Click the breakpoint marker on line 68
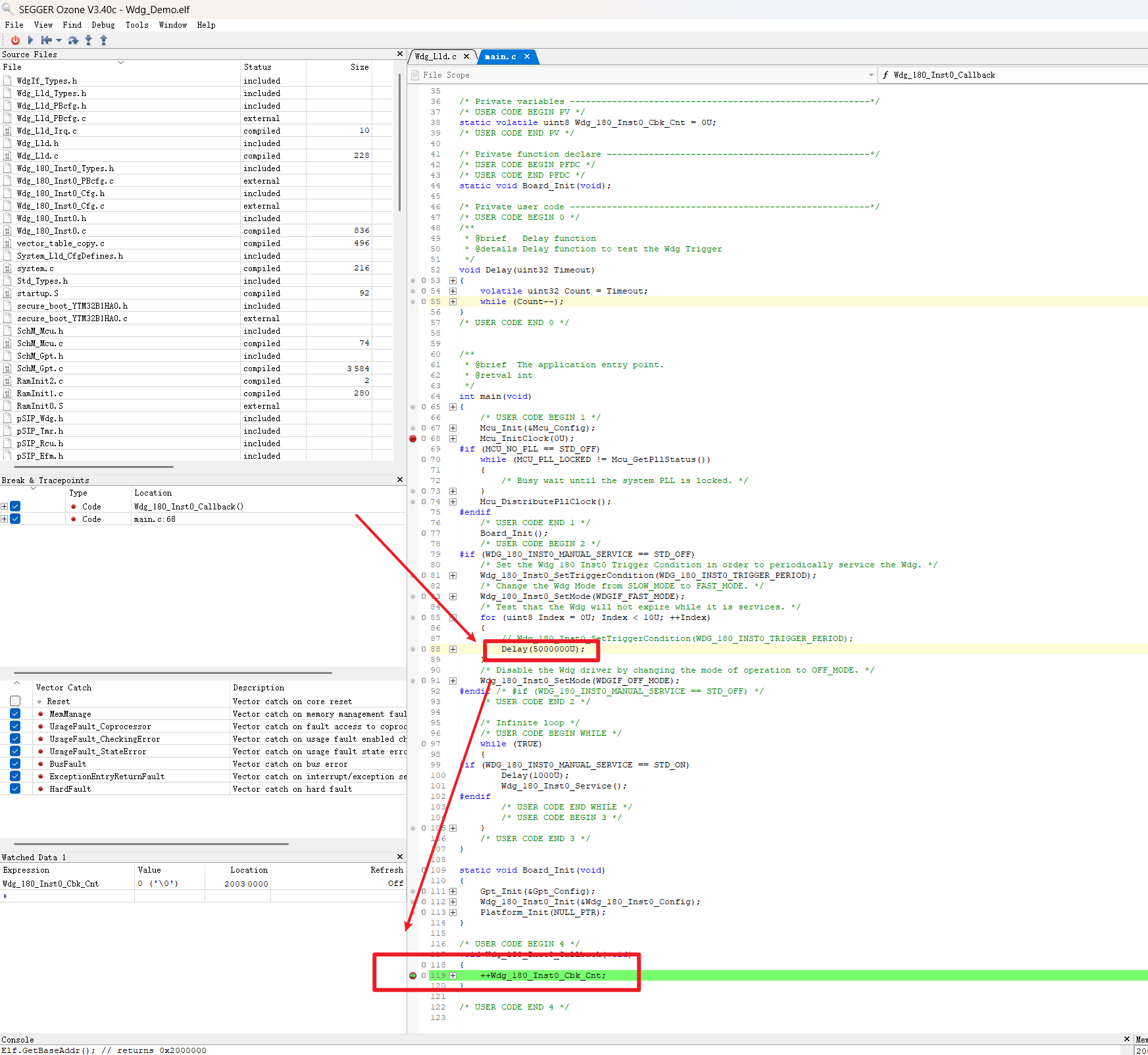Viewport: 1148px width, 1055px height. [413, 438]
